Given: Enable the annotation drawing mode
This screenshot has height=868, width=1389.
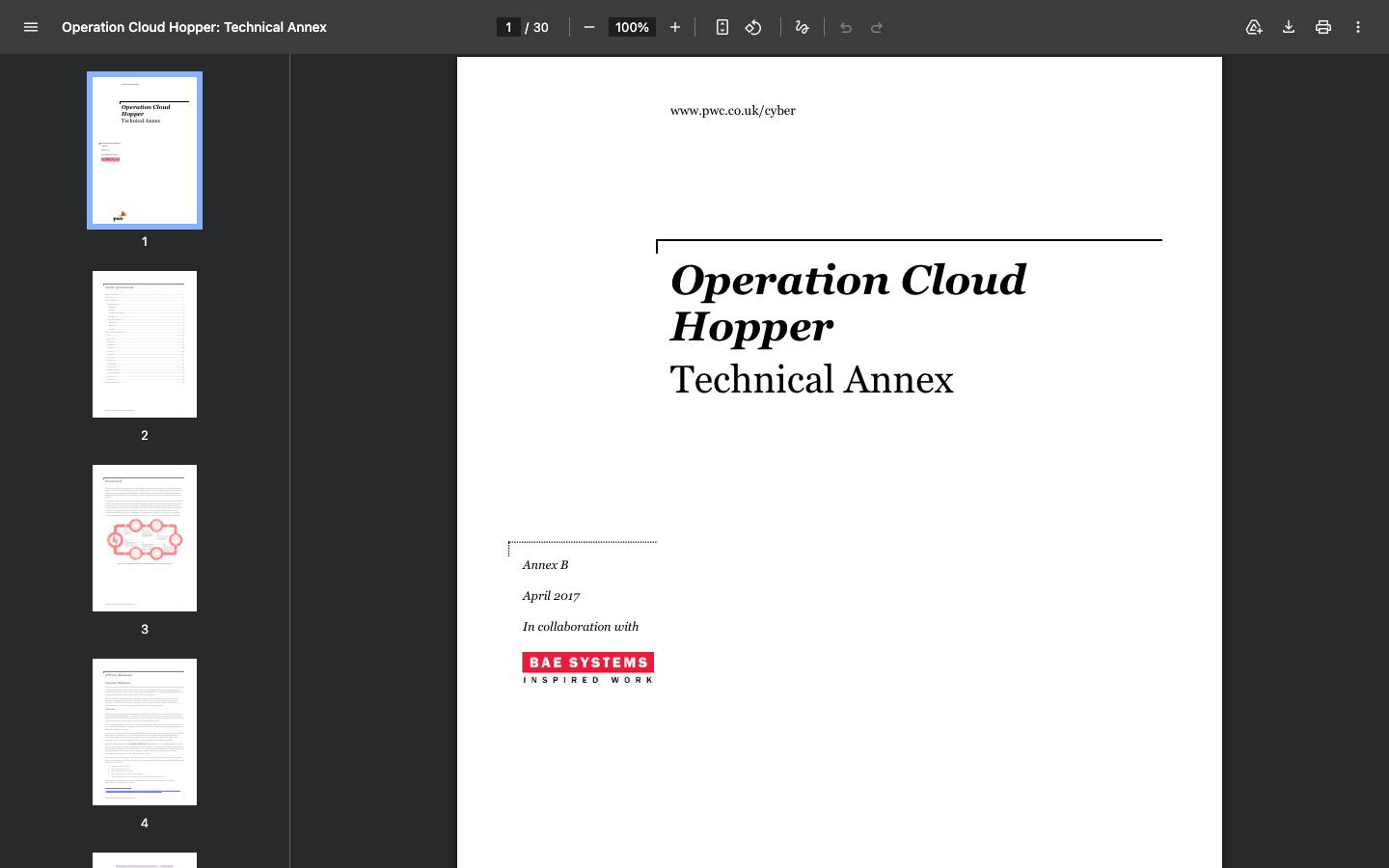Looking at the screenshot, I should pyautogui.click(x=803, y=27).
